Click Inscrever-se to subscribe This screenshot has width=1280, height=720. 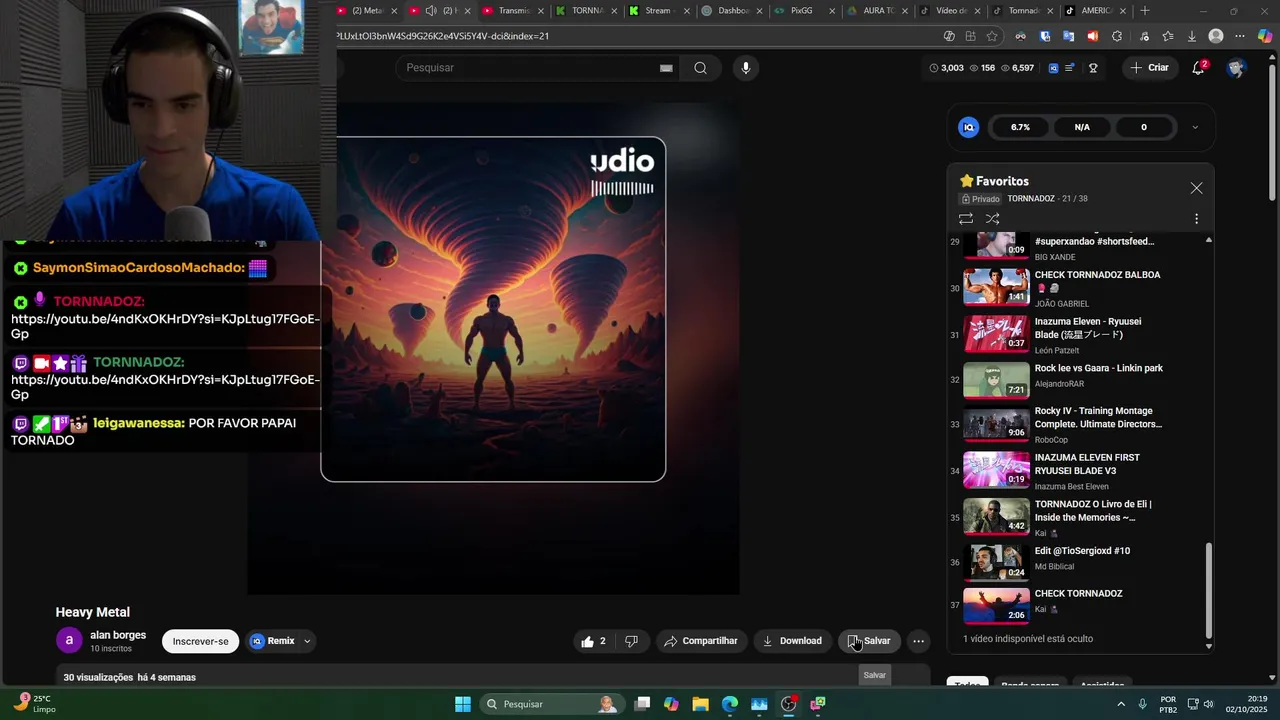tap(200, 641)
